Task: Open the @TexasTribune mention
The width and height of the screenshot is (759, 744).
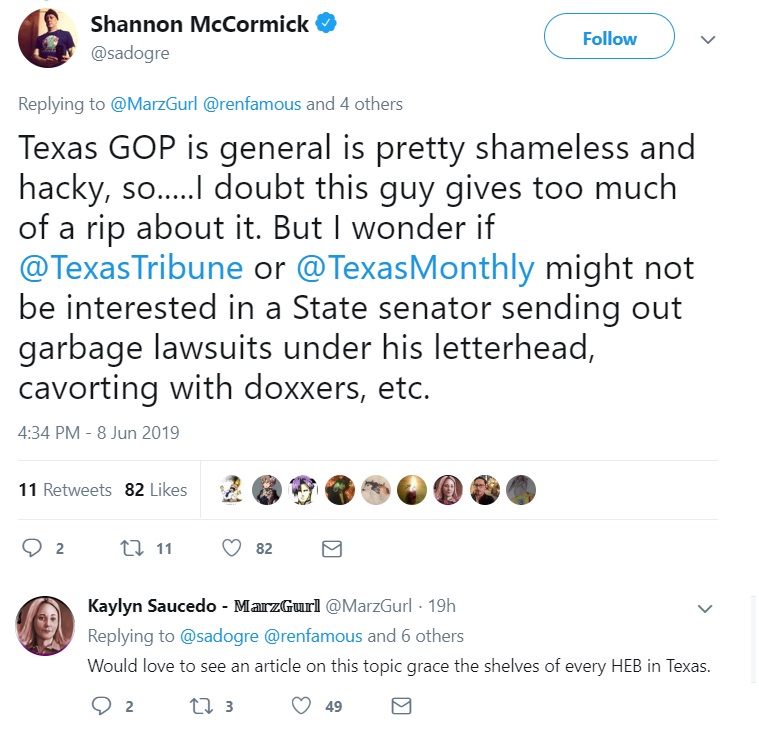Action: [131, 267]
